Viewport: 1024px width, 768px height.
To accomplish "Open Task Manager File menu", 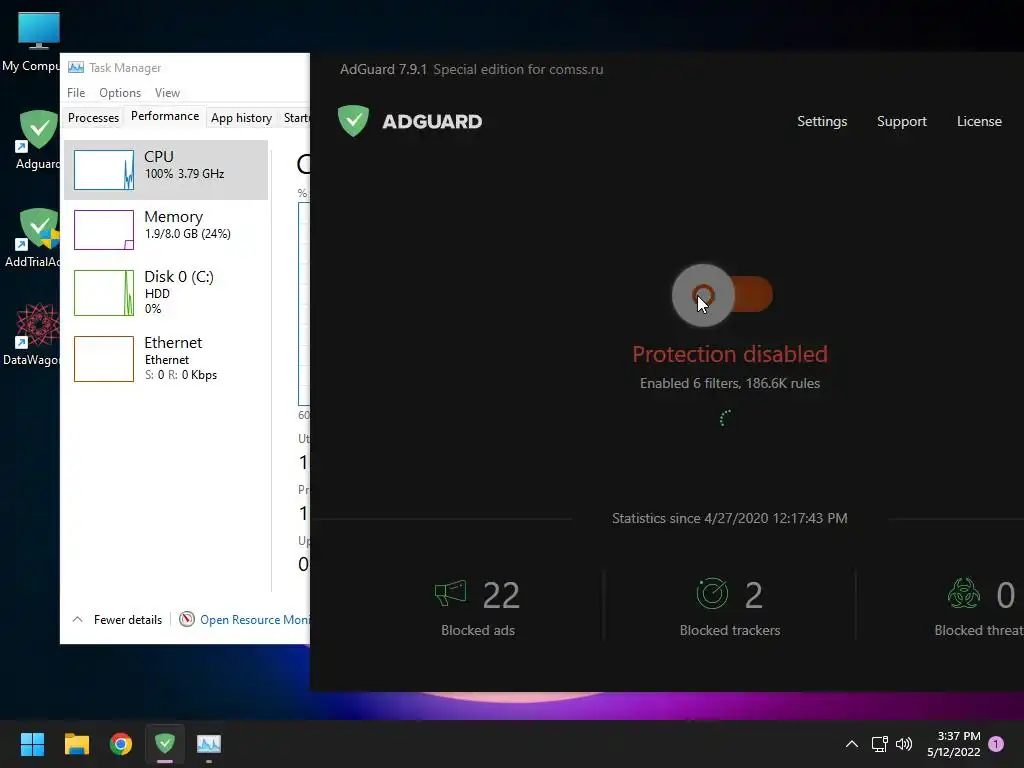I will (x=76, y=93).
